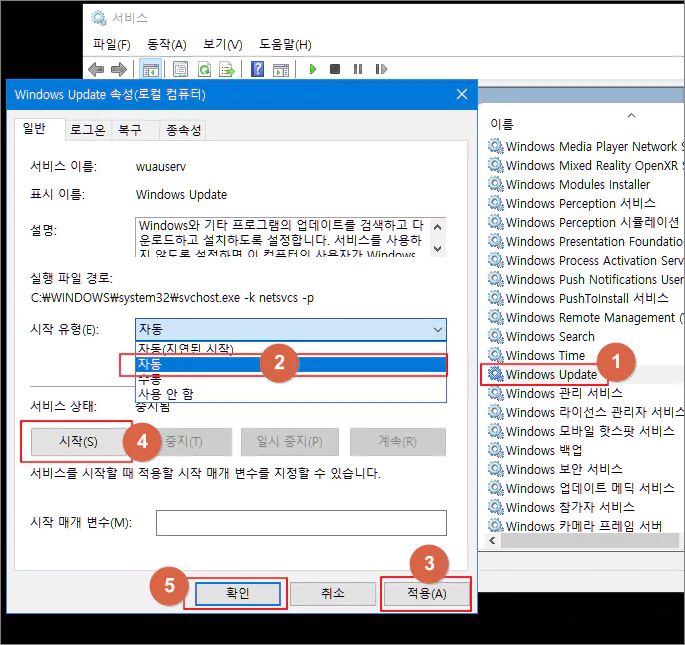
Task: Open the 동작(A) menu
Action: click(x=166, y=44)
